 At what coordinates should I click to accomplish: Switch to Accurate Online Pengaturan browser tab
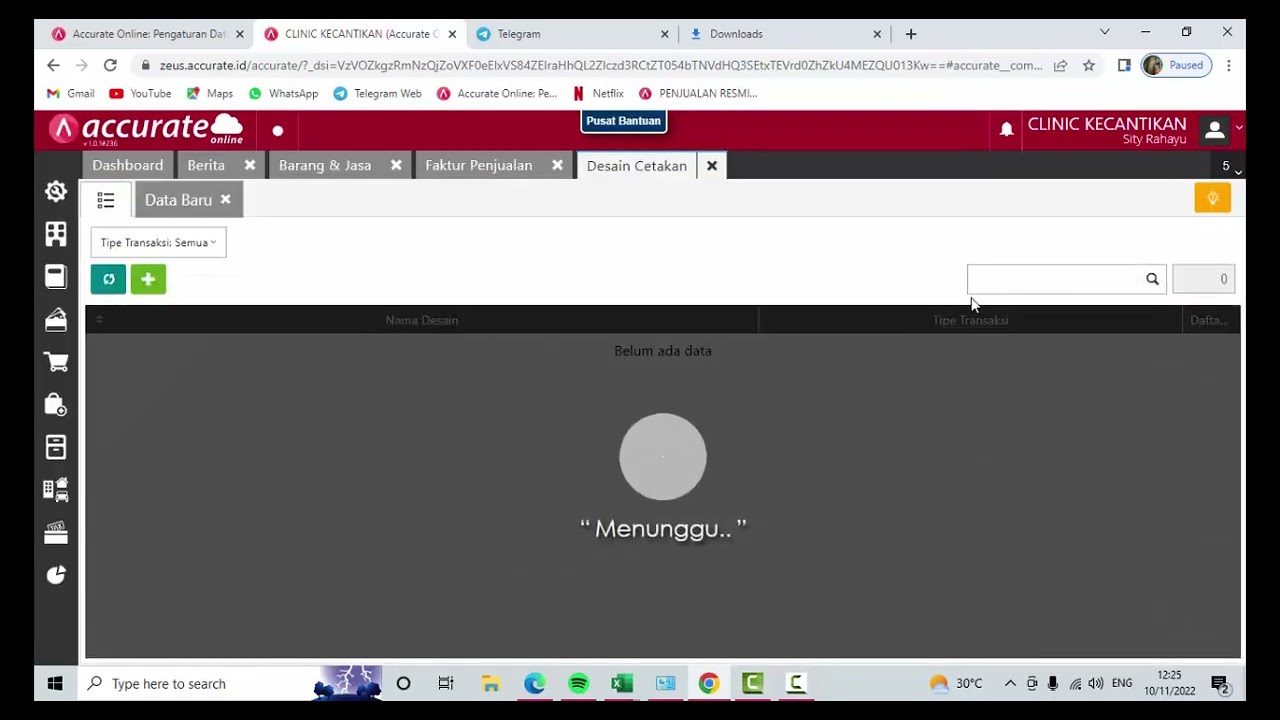point(147,34)
